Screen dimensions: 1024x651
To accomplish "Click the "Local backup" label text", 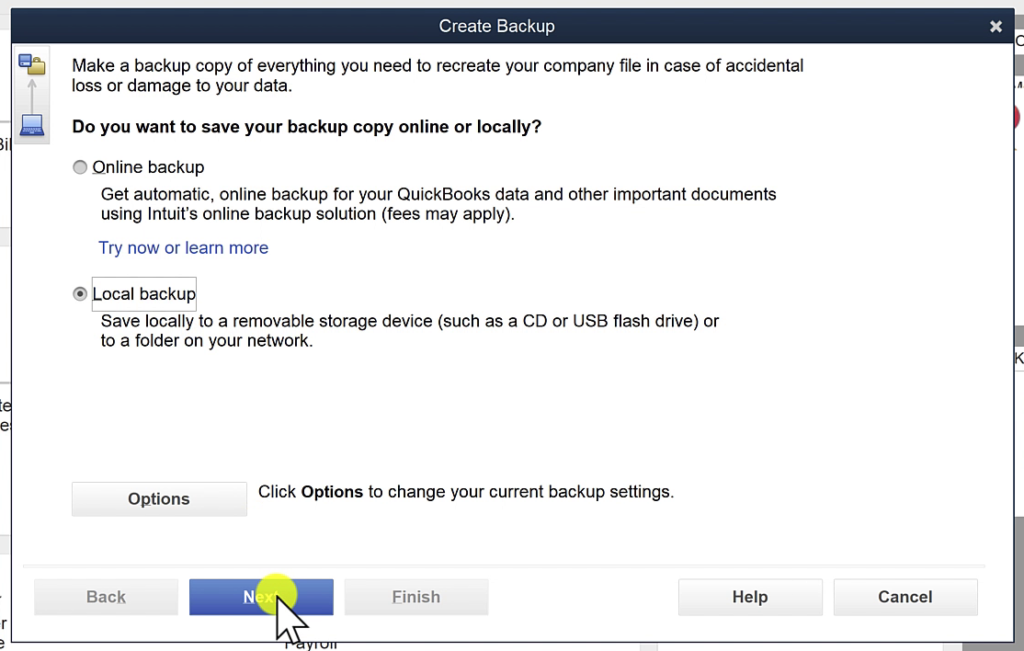I will pos(144,293).
